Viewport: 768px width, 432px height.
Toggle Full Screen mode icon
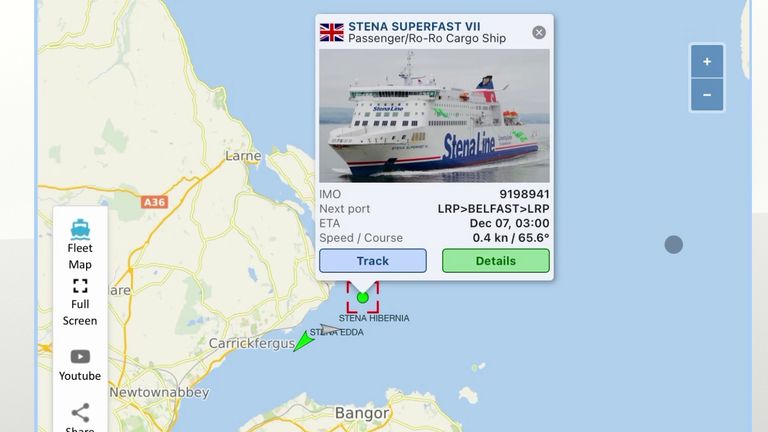80,286
